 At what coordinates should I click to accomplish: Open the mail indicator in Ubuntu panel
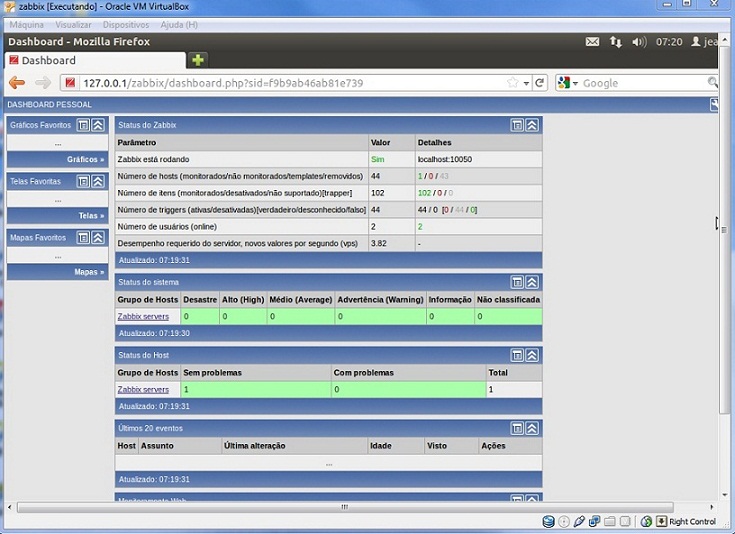click(x=592, y=42)
